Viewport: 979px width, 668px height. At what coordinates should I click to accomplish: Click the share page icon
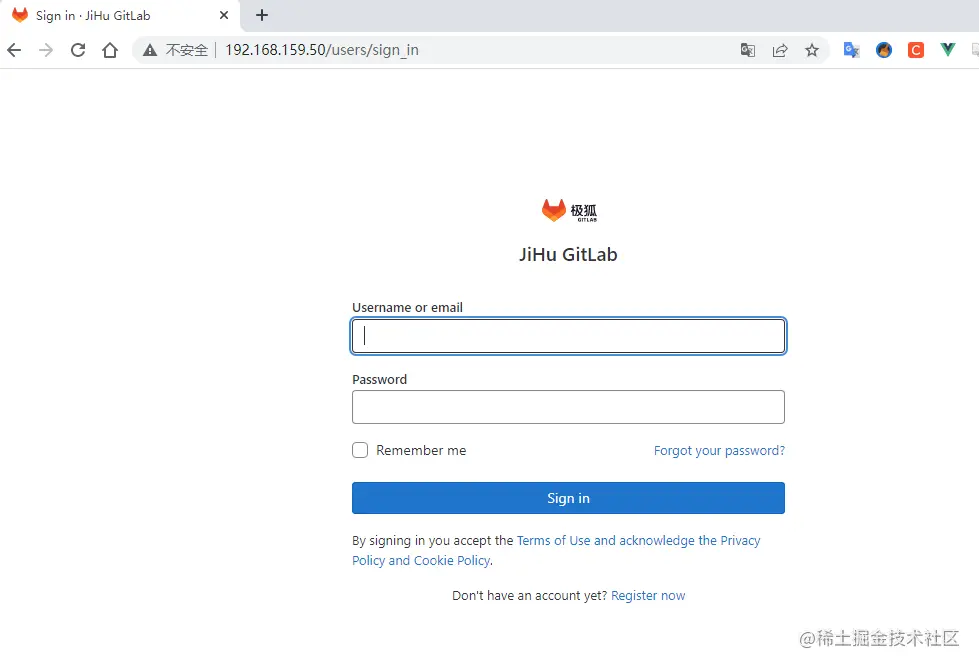[x=780, y=50]
